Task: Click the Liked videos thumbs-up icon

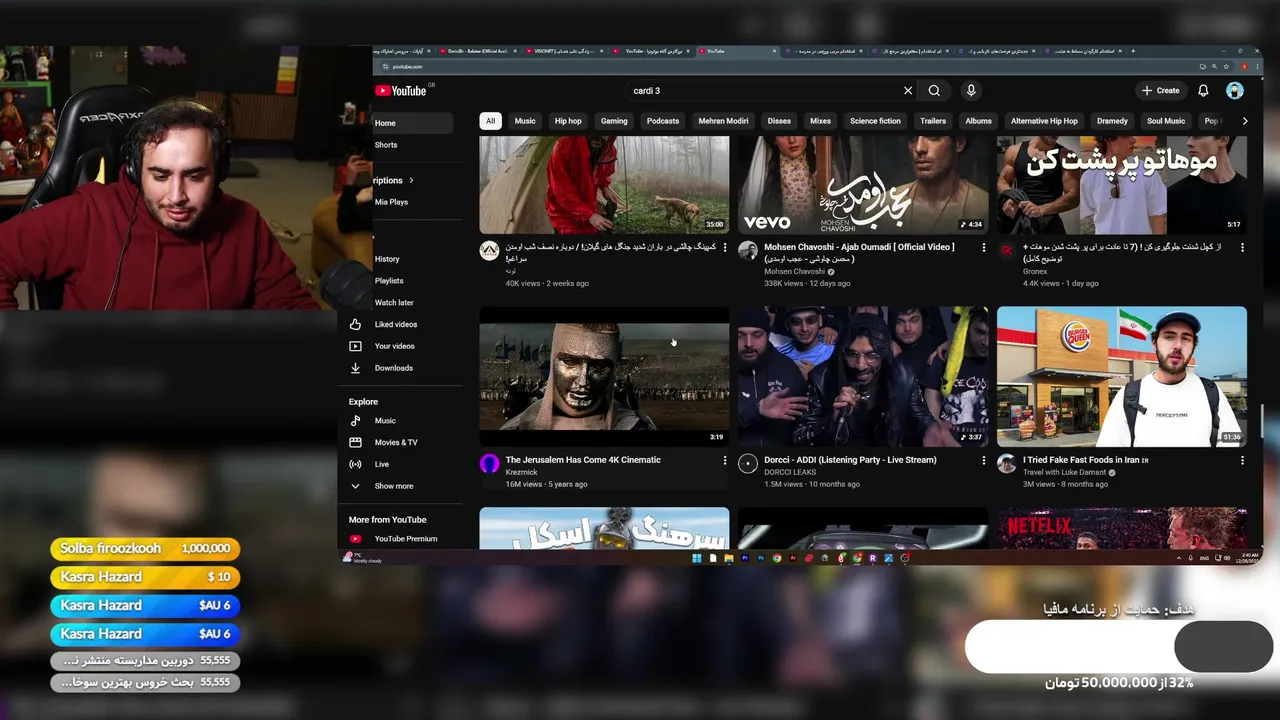Action: tap(355, 324)
